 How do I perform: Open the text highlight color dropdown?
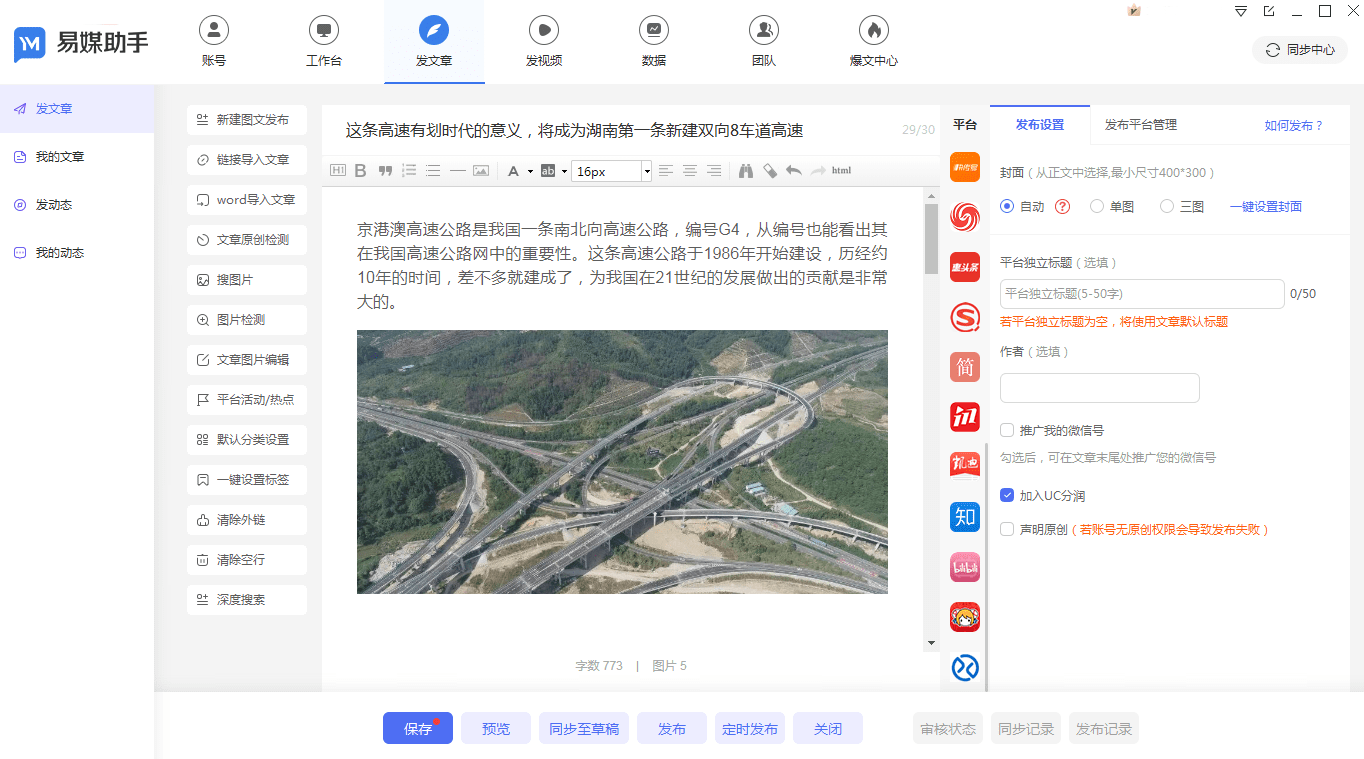coord(565,170)
